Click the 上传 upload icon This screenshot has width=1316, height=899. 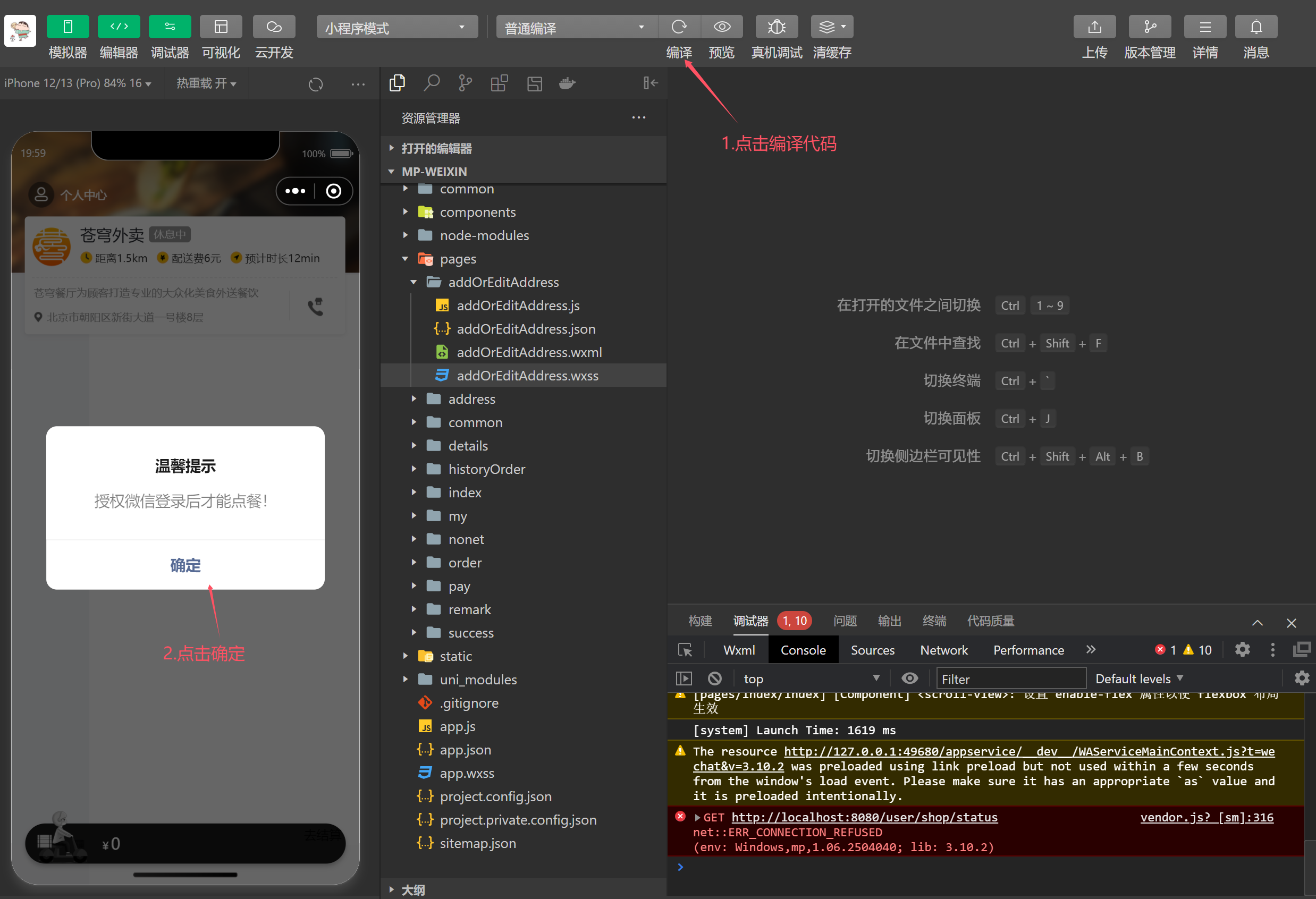coord(1094,27)
